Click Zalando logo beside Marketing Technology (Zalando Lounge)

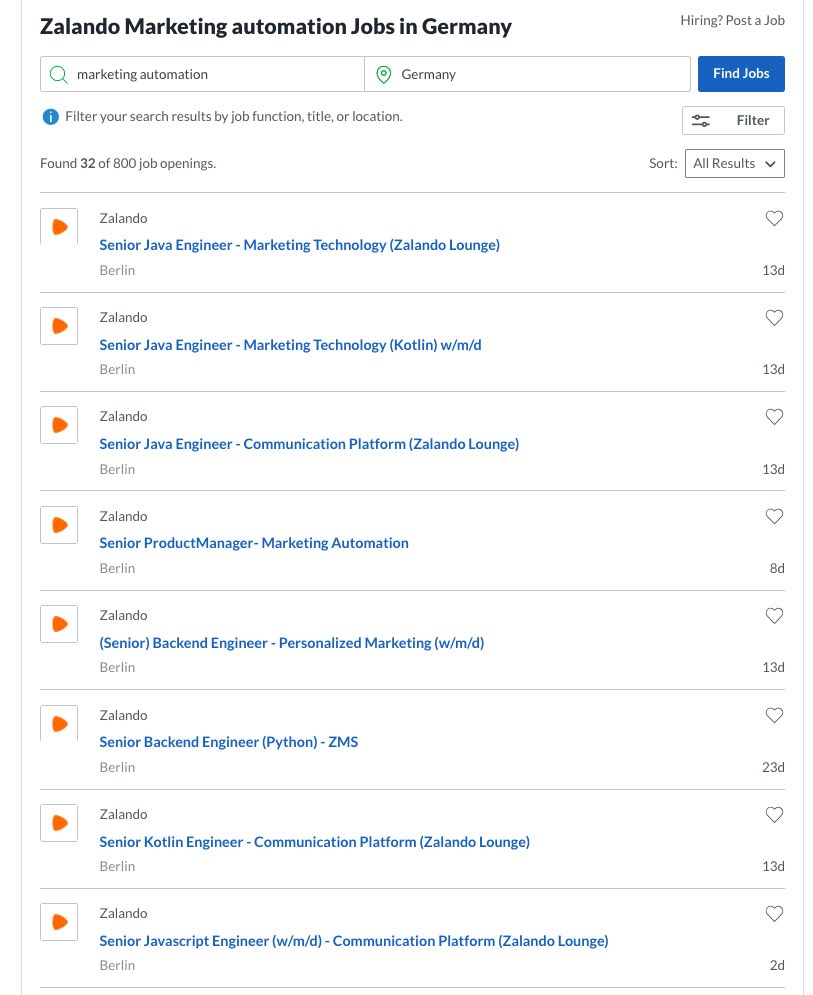point(59,227)
